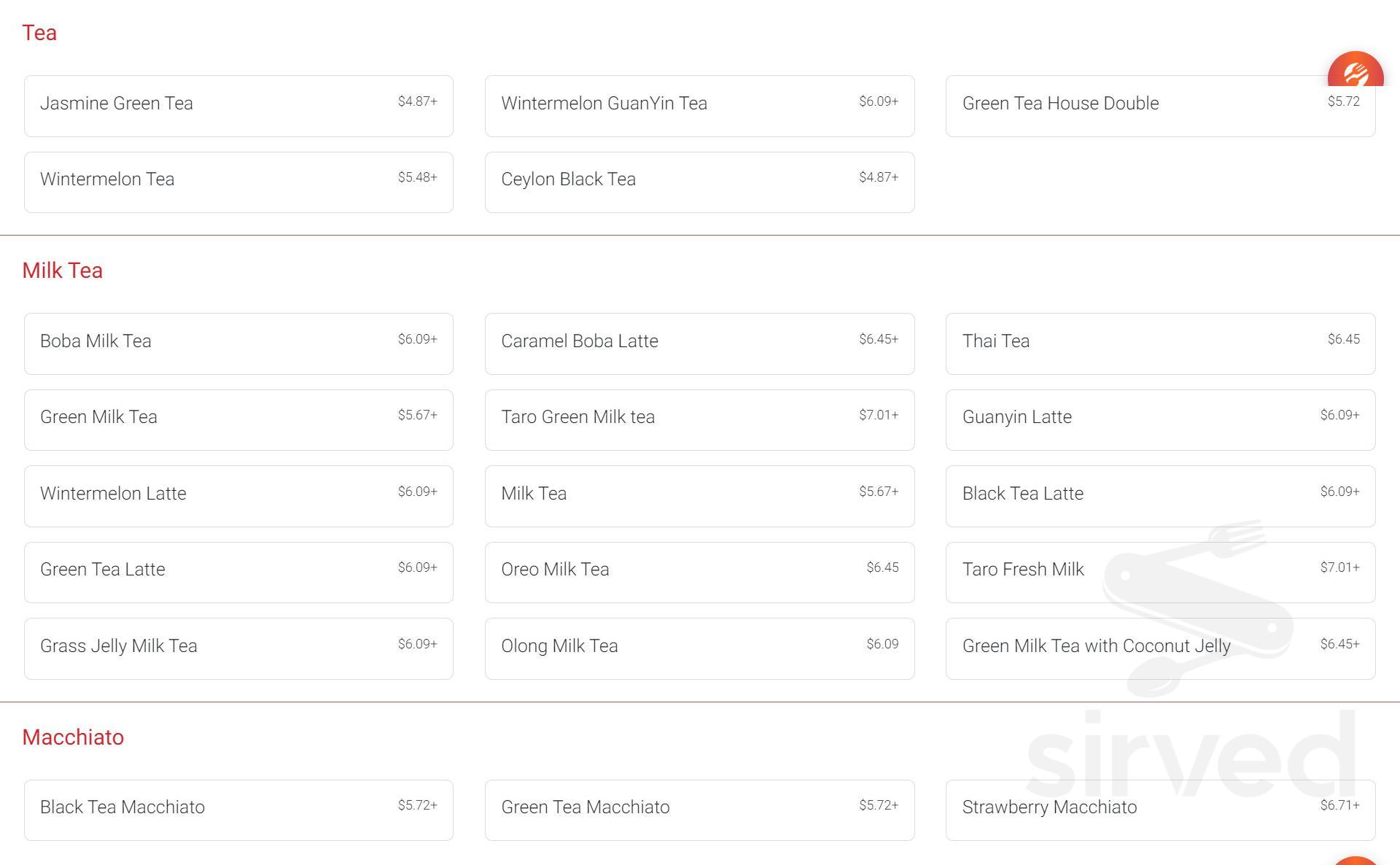Choose the Guanyin Latte item
The image size is (1400, 865).
point(1159,420)
